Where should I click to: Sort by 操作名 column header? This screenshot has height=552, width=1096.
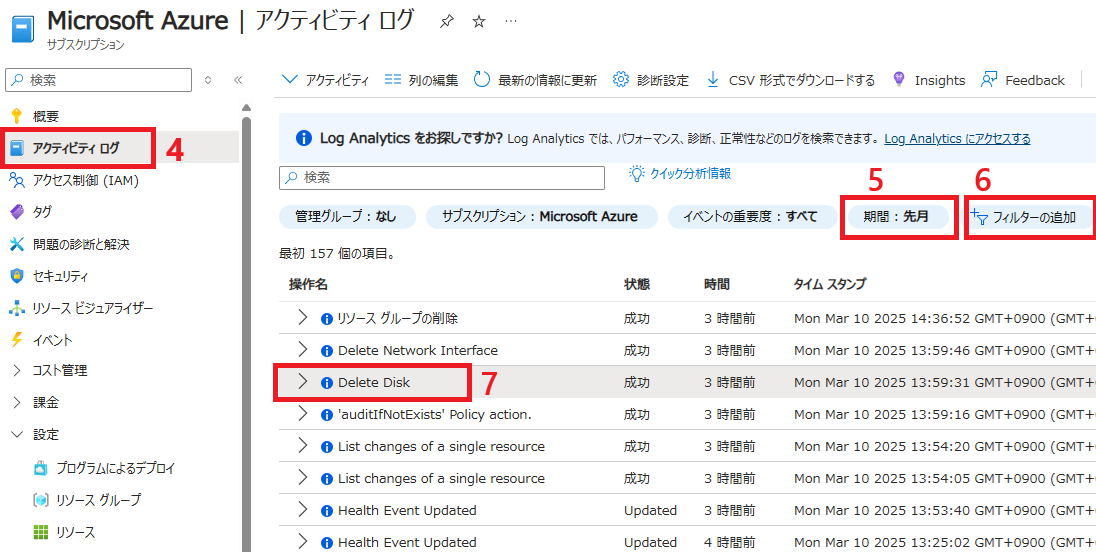coord(308,284)
